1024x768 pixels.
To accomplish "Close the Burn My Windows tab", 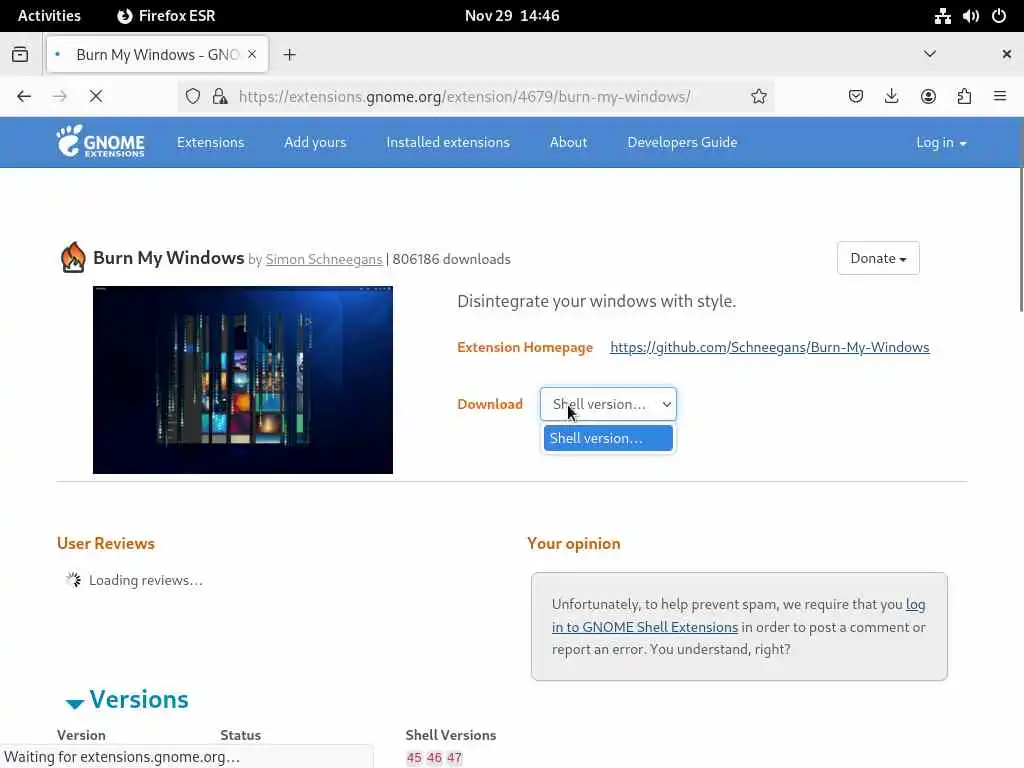I will click(x=252, y=55).
